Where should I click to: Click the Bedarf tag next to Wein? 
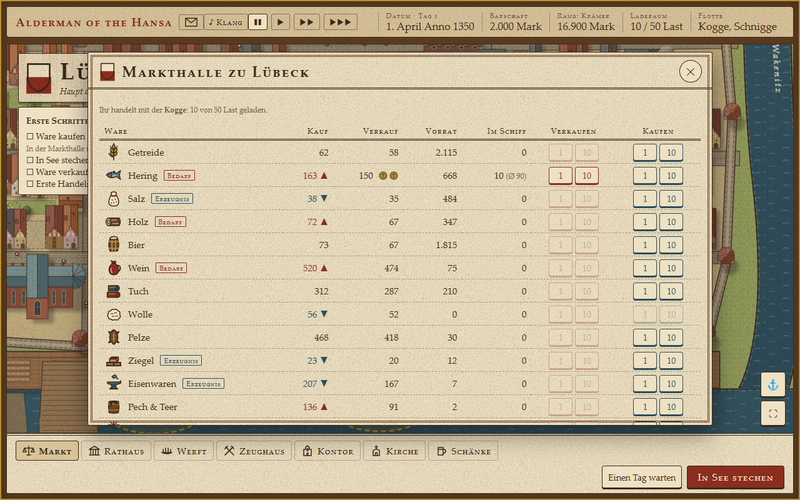pos(171,268)
